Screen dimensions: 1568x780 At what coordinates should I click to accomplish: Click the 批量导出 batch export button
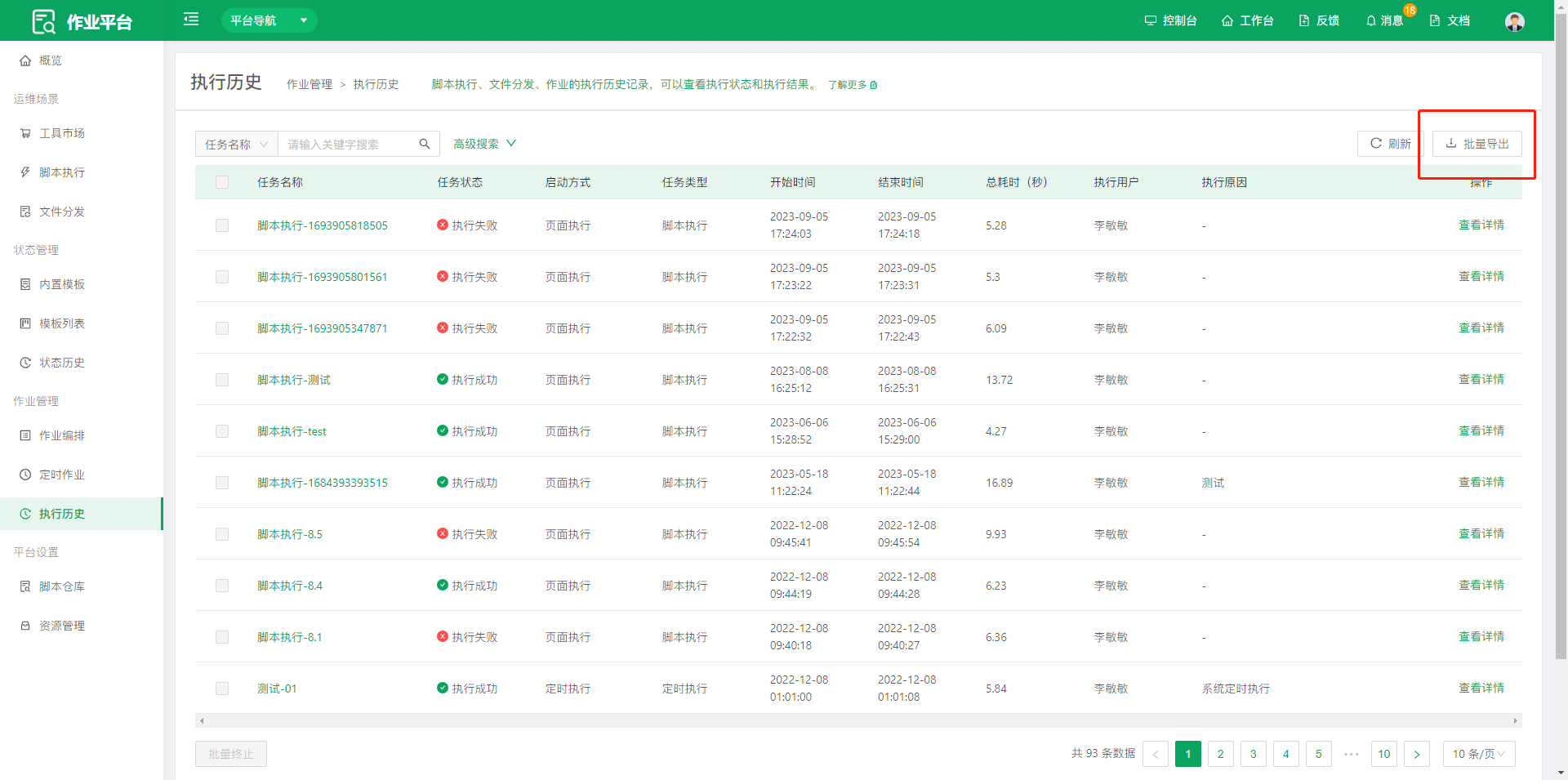click(x=1477, y=144)
